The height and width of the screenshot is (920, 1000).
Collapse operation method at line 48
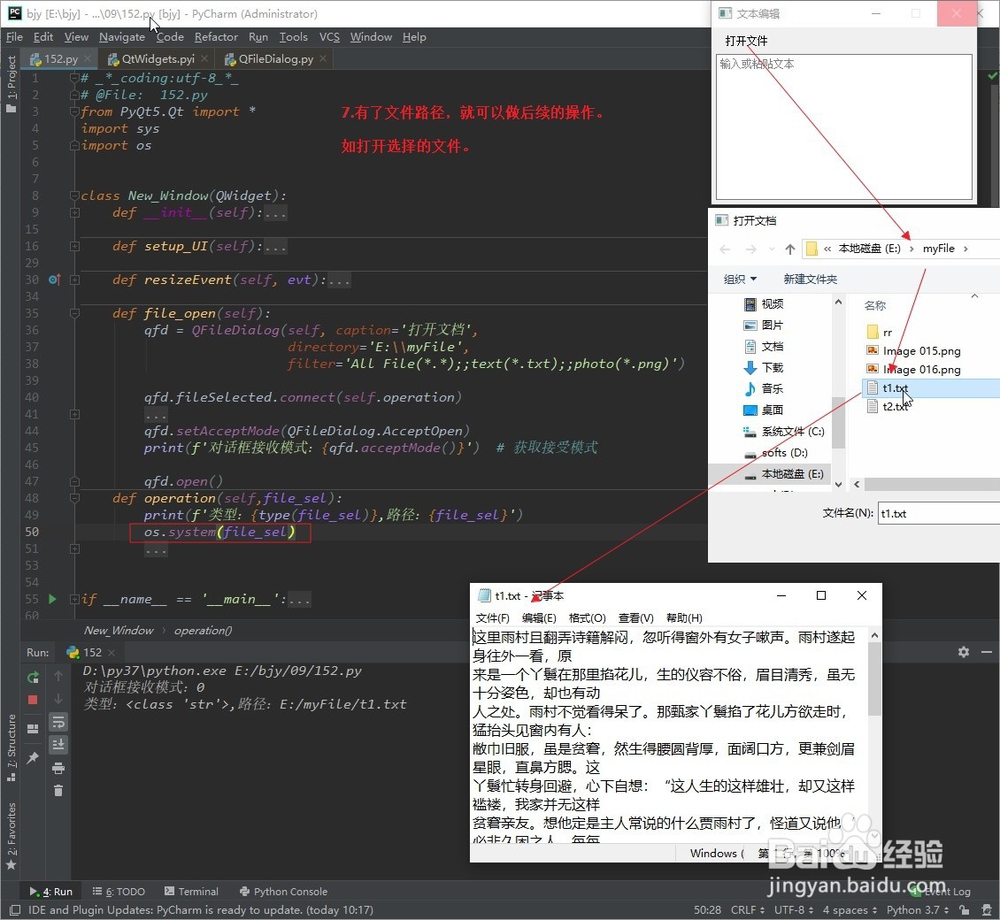(x=75, y=498)
